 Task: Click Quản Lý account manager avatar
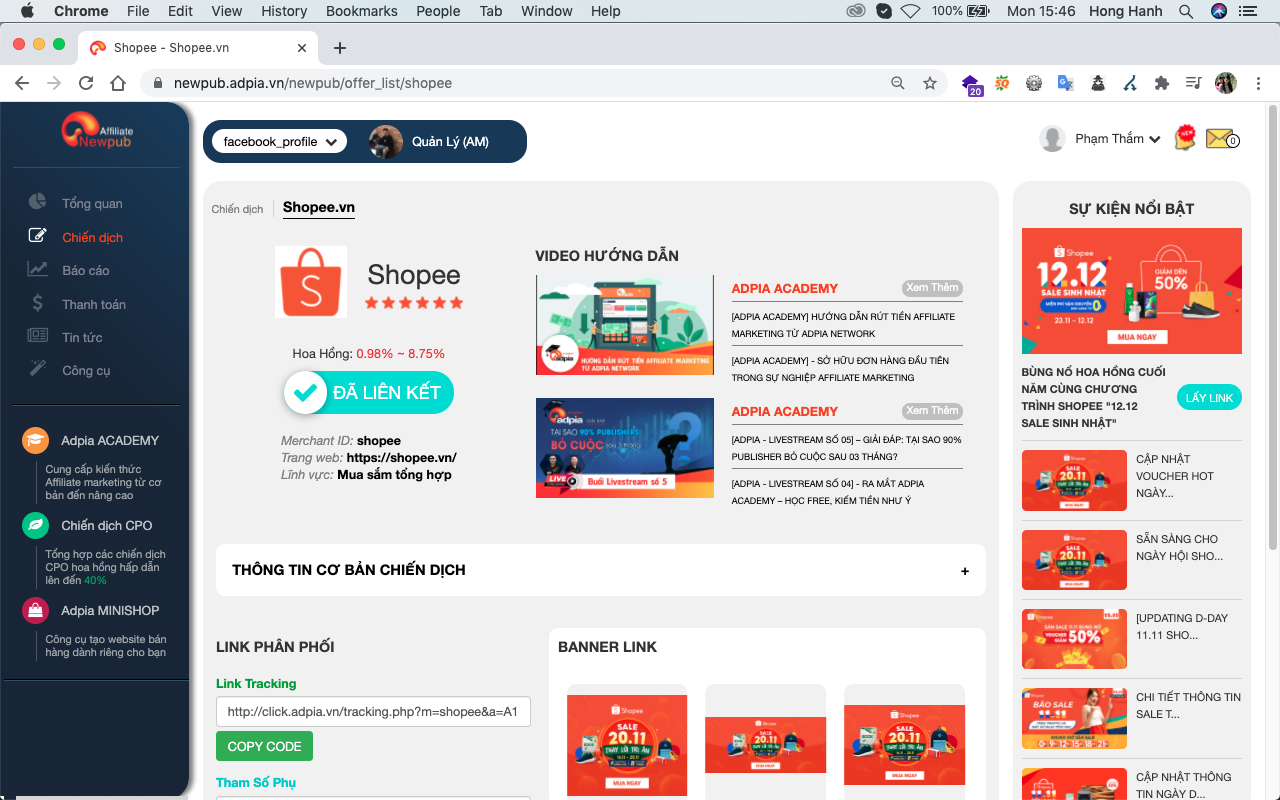click(386, 142)
